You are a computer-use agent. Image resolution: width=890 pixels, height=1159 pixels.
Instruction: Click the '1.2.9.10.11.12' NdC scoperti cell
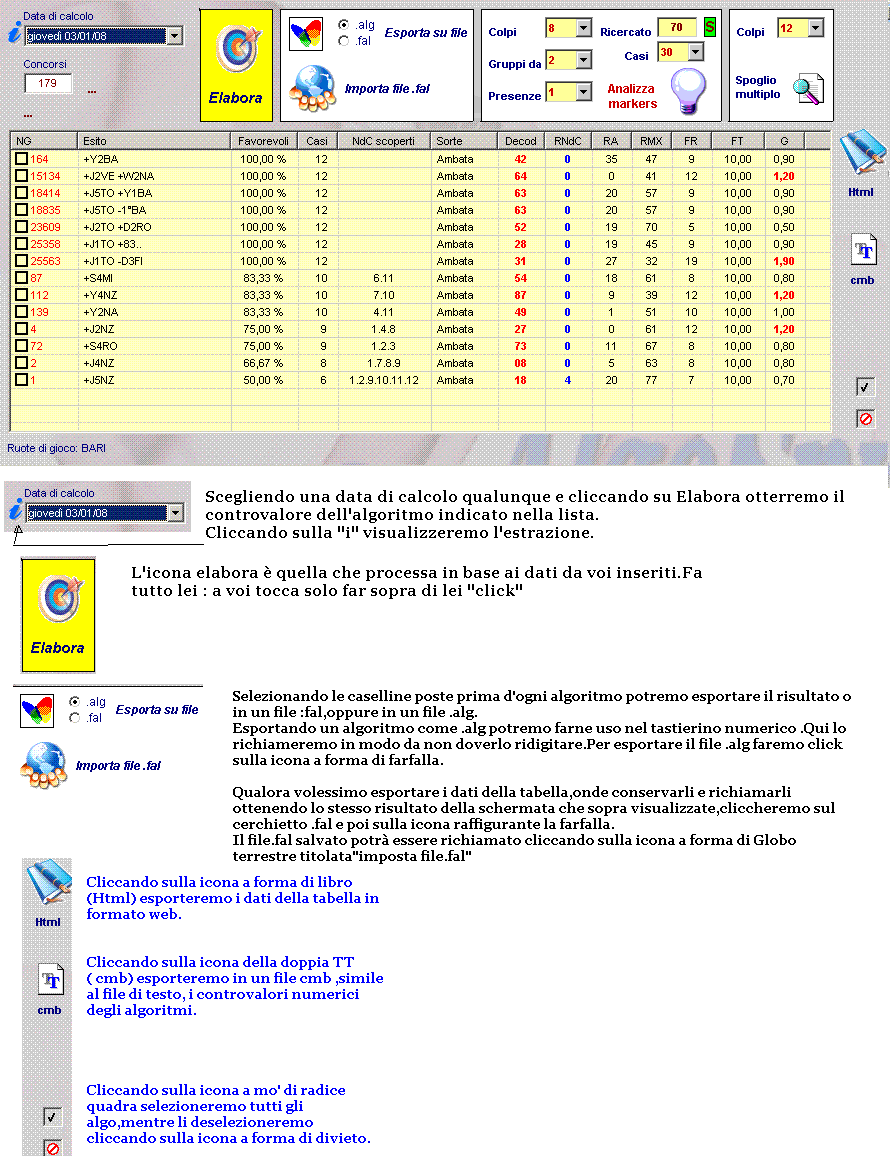[x=384, y=380]
